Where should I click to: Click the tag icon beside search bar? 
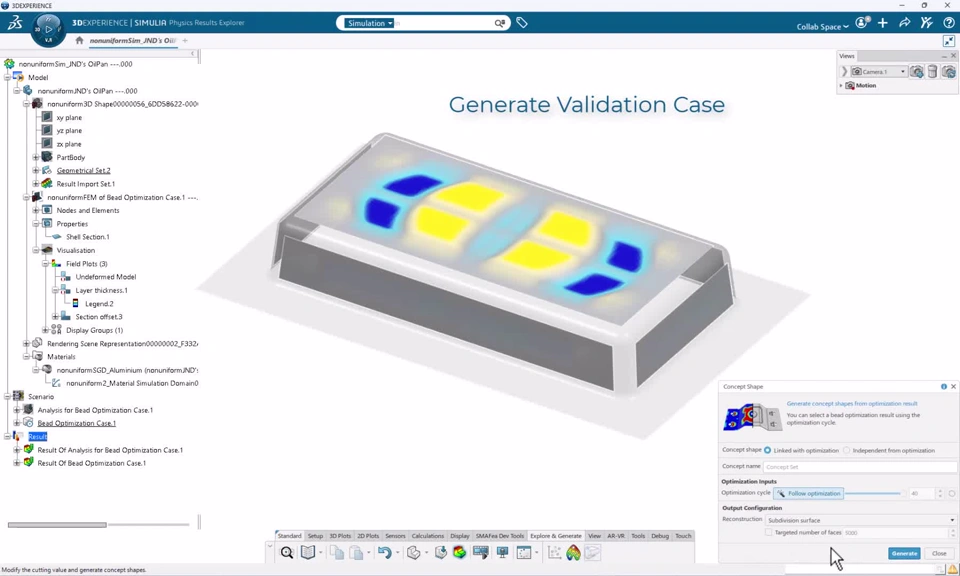coord(522,23)
